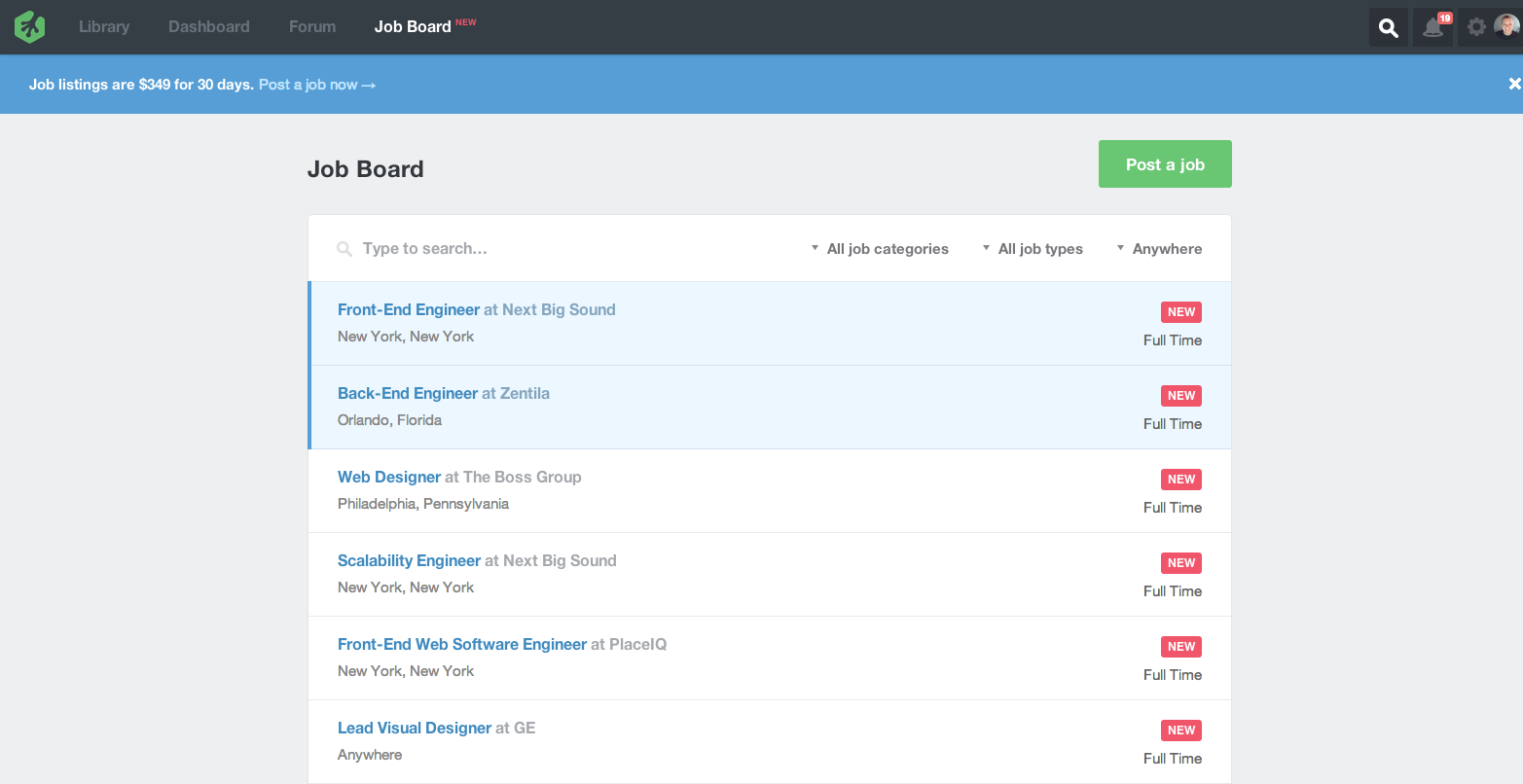Click the green Post a job button
The image size is (1523, 784).
pyautogui.click(x=1165, y=163)
